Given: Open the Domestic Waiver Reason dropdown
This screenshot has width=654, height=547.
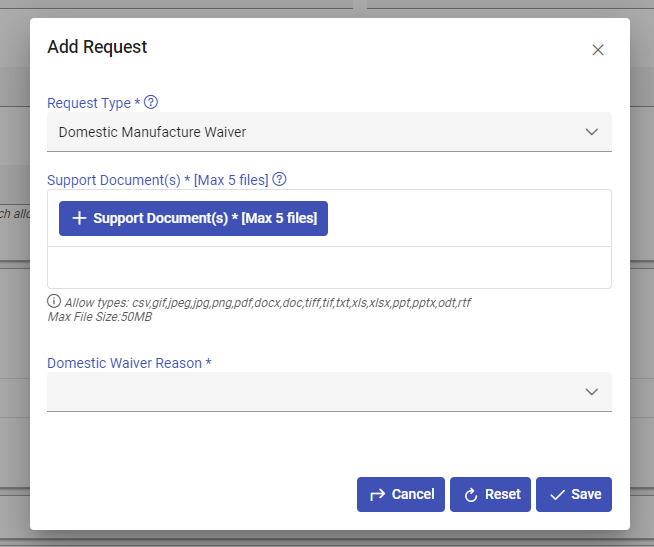Looking at the screenshot, I should pos(310,392).
